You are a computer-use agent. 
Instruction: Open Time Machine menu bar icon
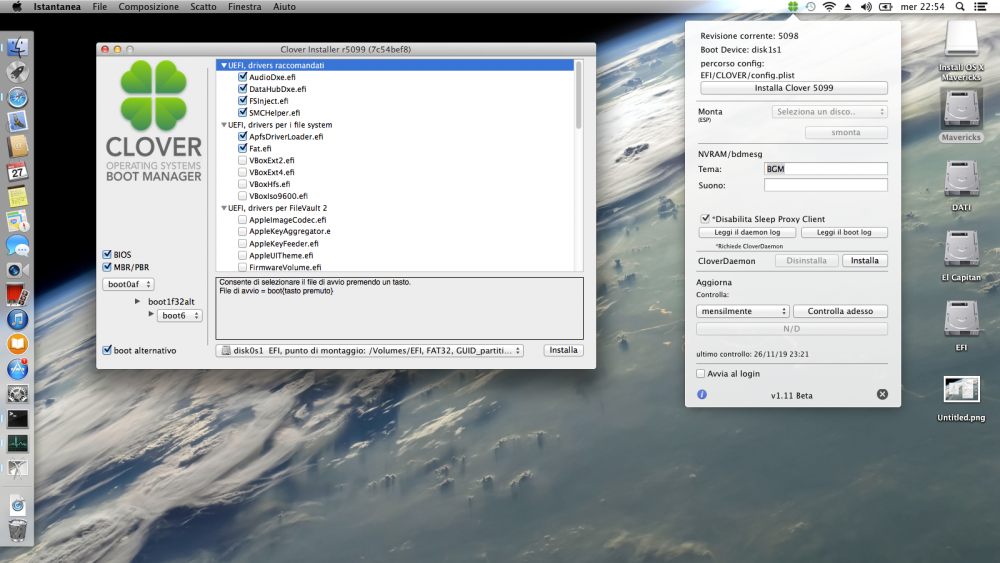pyautogui.click(x=811, y=6)
